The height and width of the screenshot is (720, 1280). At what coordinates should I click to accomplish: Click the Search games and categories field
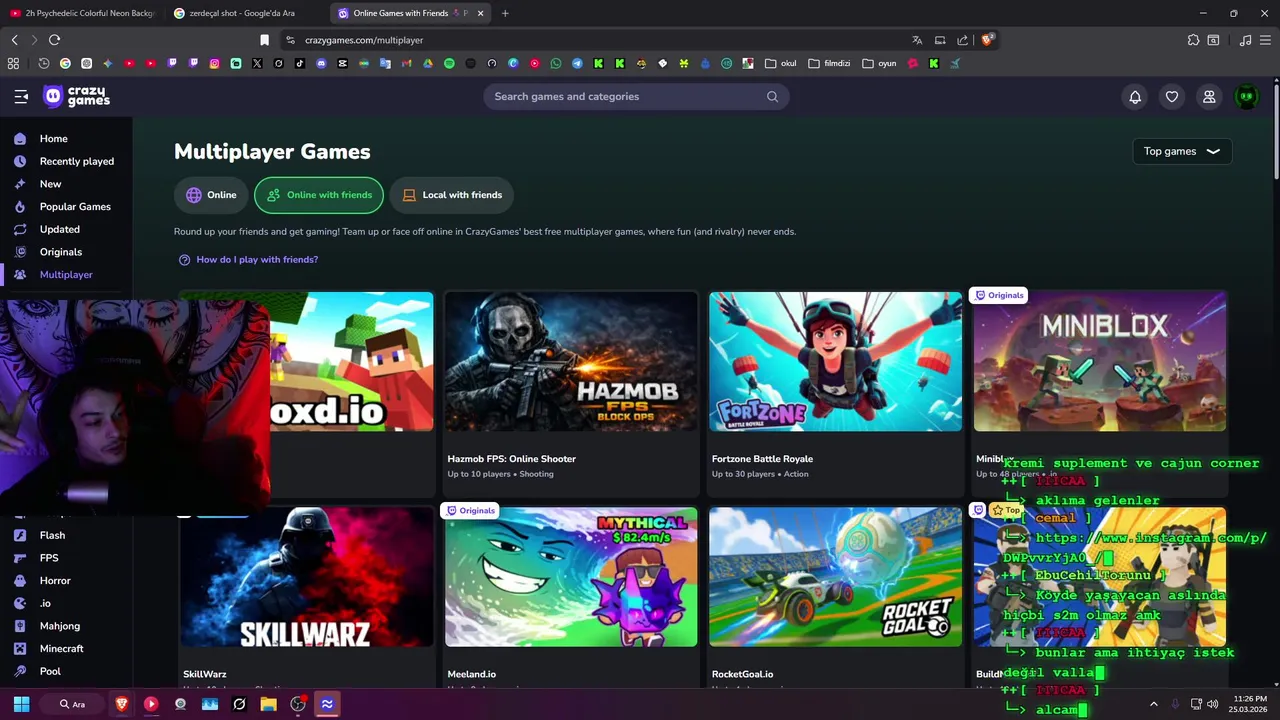[636, 97]
